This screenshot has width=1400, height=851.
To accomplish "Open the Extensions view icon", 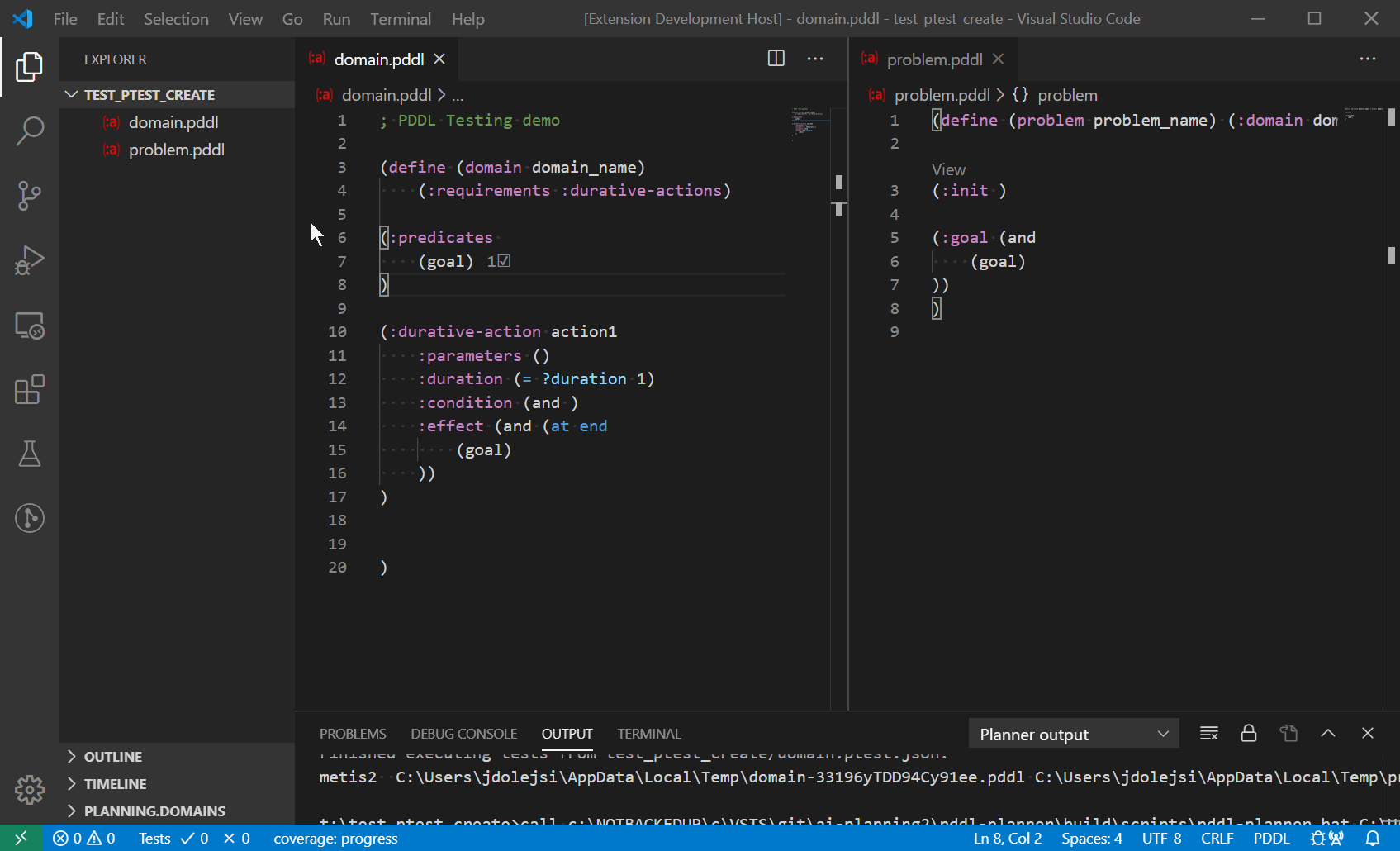I will coord(29,389).
